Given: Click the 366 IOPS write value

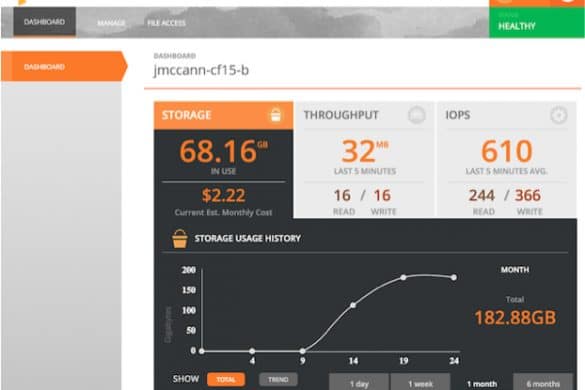Looking at the screenshot, I should [x=528, y=195].
